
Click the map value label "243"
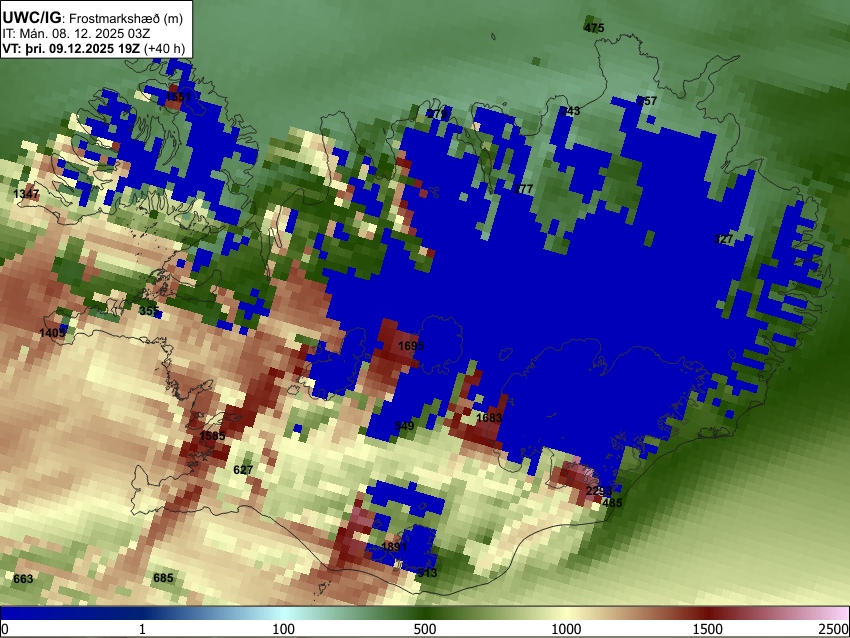coord(570,111)
